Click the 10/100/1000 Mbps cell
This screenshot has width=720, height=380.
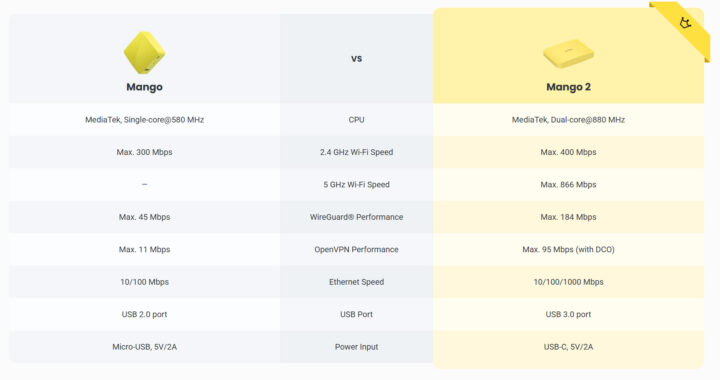(x=568, y=282)
